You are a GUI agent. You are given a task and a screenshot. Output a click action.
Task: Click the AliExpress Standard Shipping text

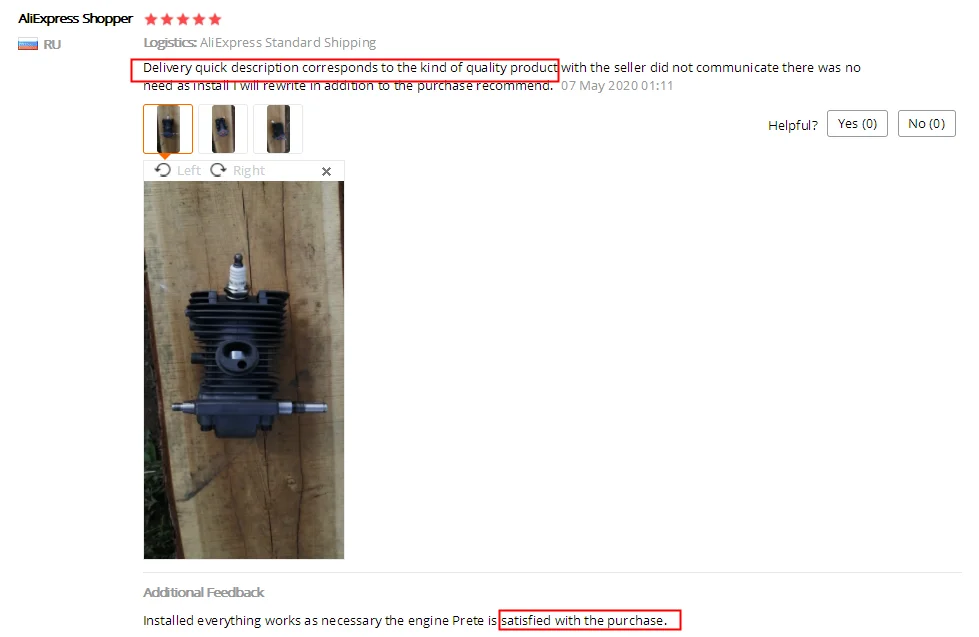[x=288, y=42]
